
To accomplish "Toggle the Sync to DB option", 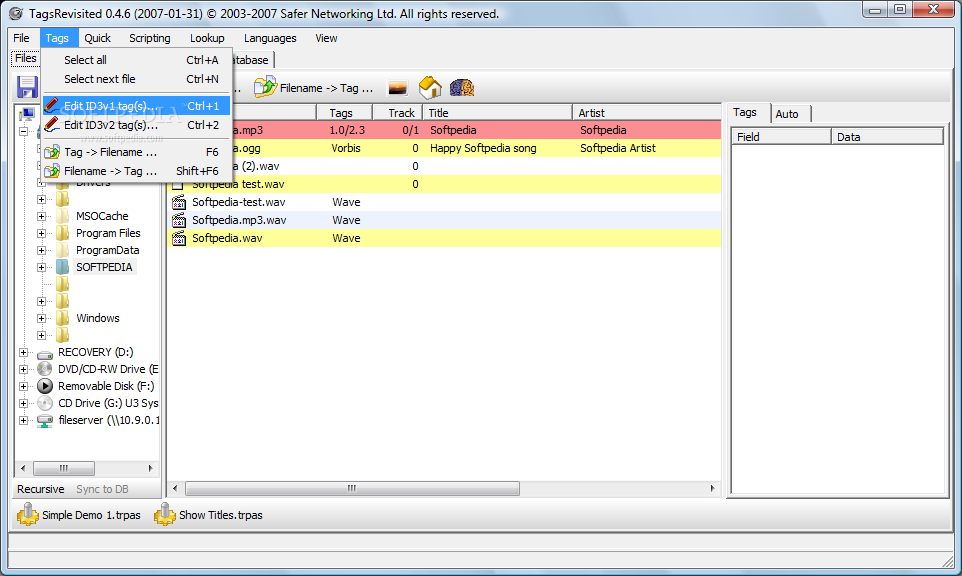I will click(x=102, y=489).
